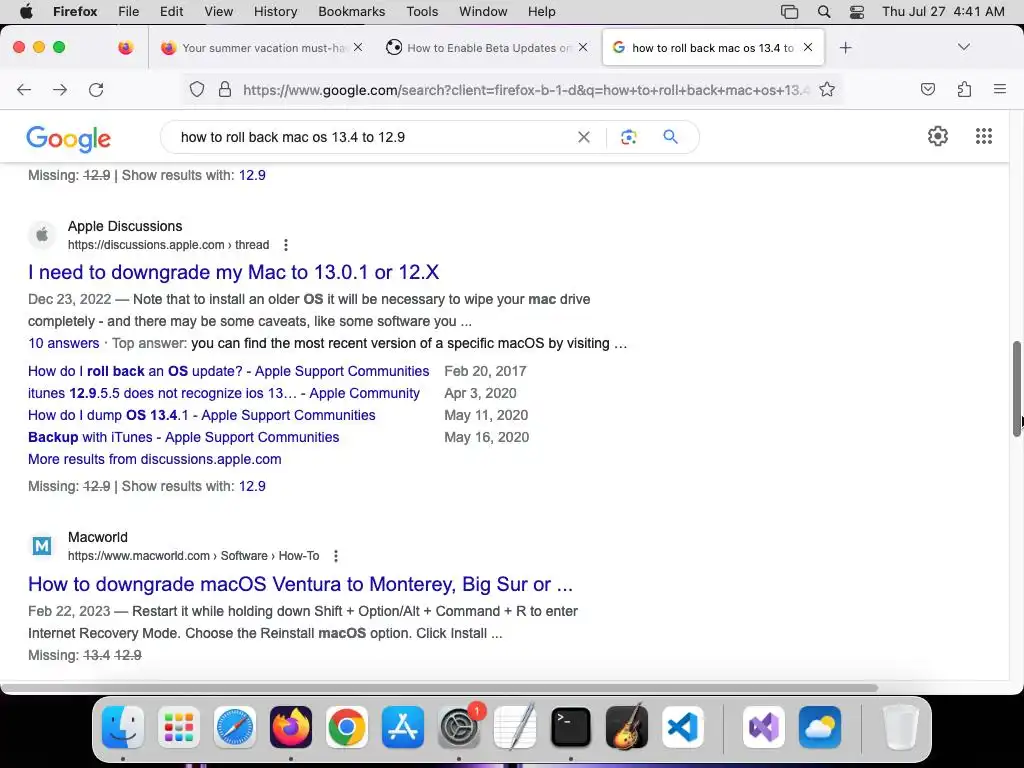This screenshot has width=1024, height=768.
Task: Open the Weather app from the Dock
Action: (x=820, y=727)
